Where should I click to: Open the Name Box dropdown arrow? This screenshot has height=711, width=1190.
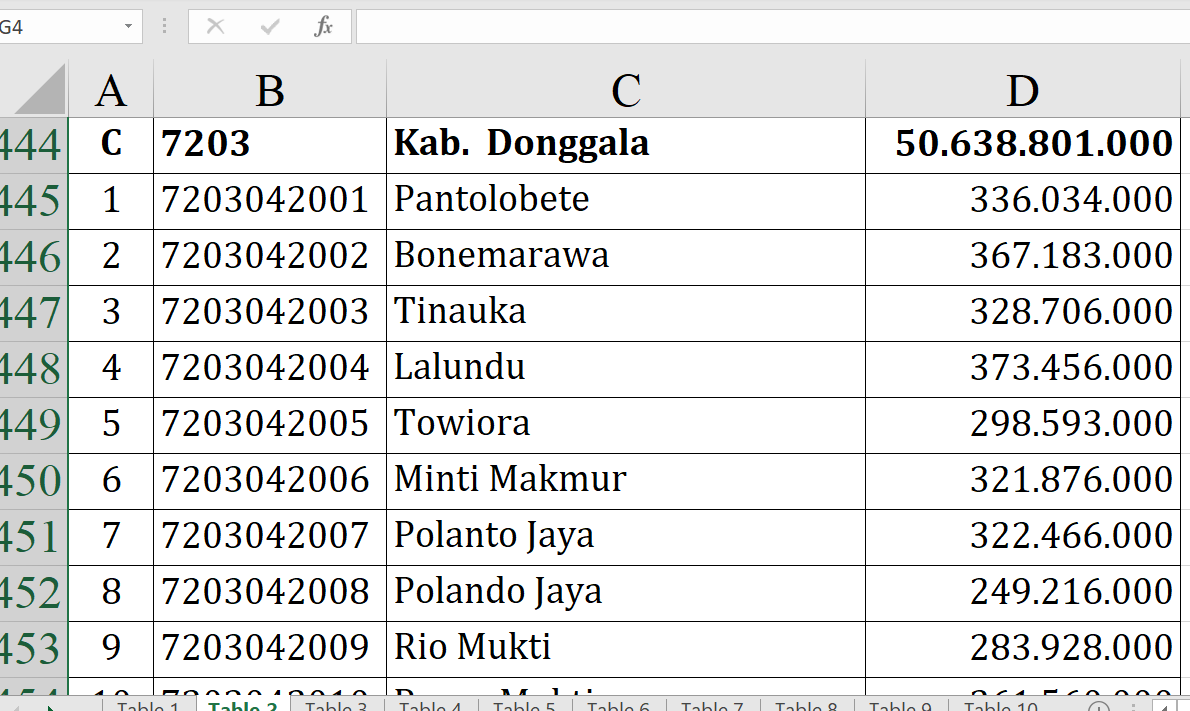coord(128,27)
